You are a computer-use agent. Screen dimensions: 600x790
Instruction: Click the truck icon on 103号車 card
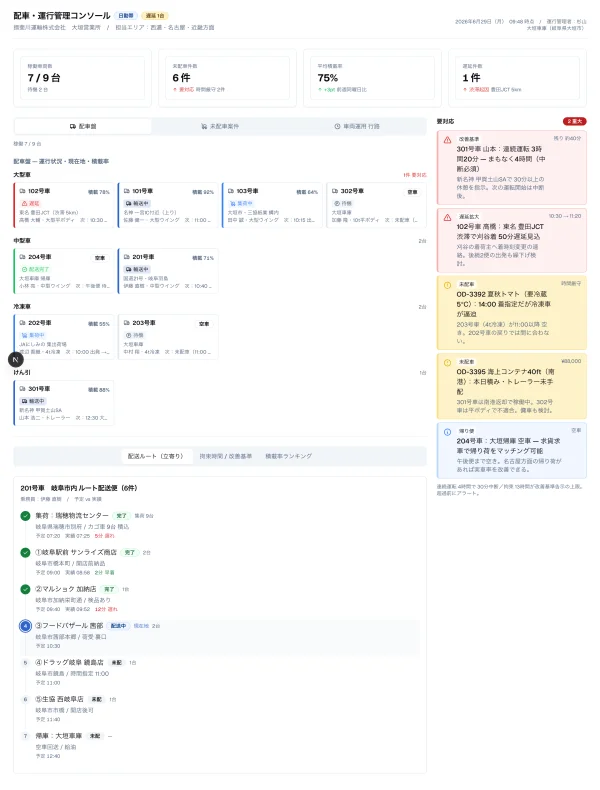click(x=231, y=191)
